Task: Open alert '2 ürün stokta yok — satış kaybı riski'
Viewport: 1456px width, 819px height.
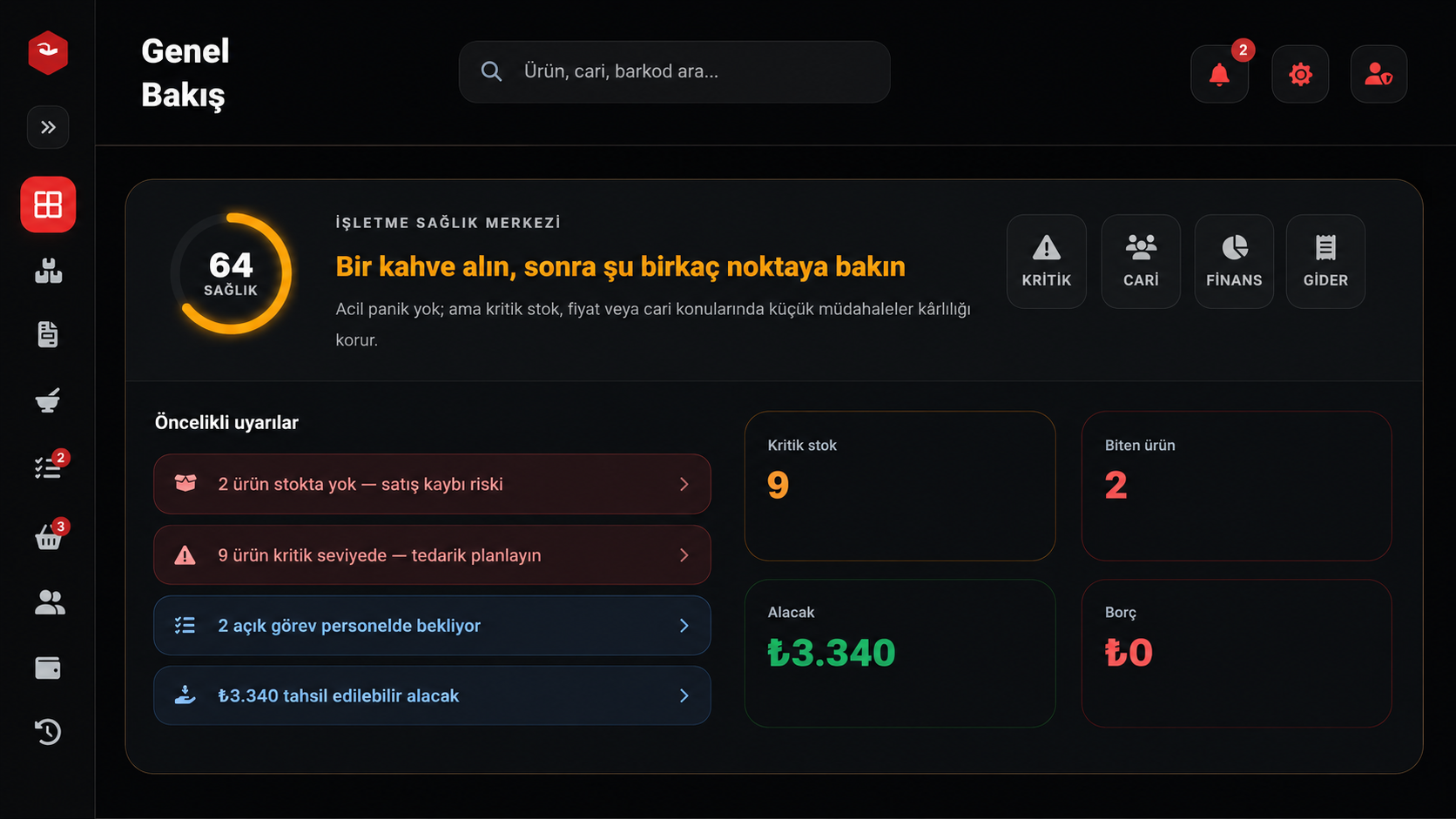Action: tap(432, 484)
